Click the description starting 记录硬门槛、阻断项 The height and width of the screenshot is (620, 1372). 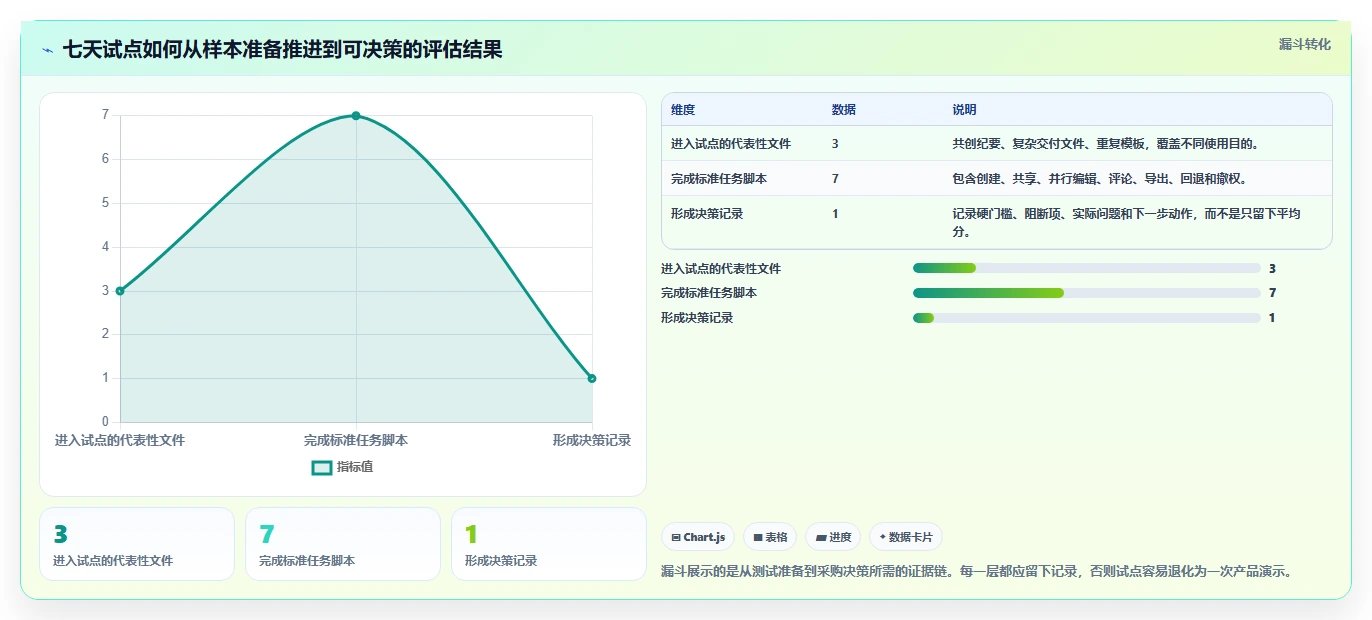point(1127,223)
